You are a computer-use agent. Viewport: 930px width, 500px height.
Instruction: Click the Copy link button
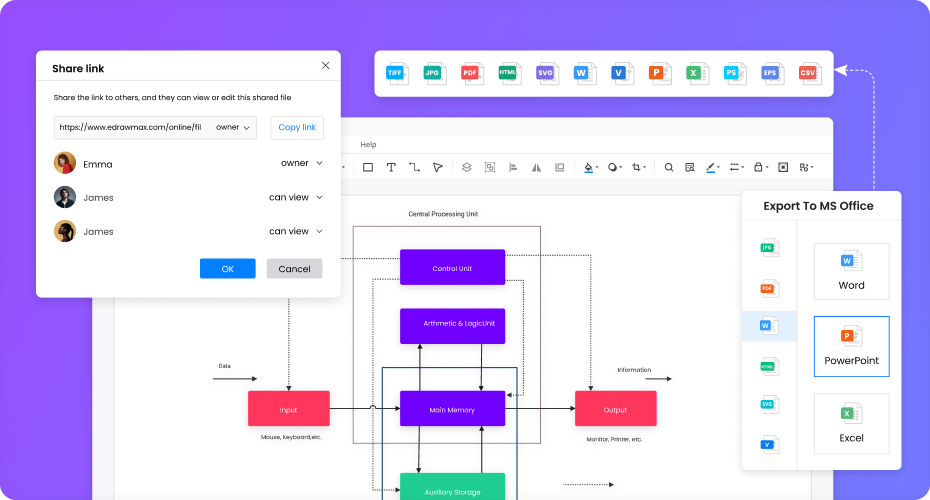tap(296, 128)
